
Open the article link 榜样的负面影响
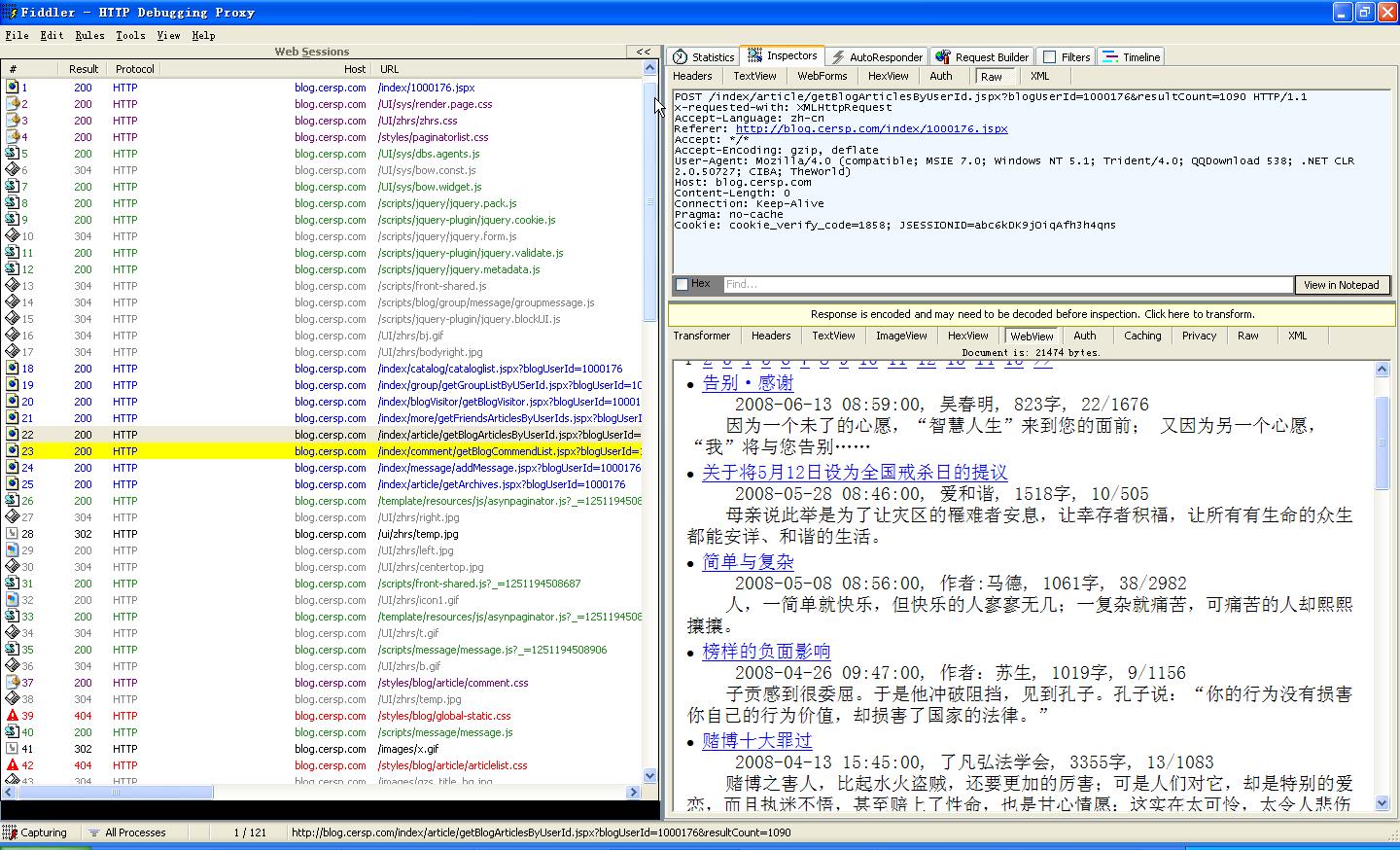(766, 652)
